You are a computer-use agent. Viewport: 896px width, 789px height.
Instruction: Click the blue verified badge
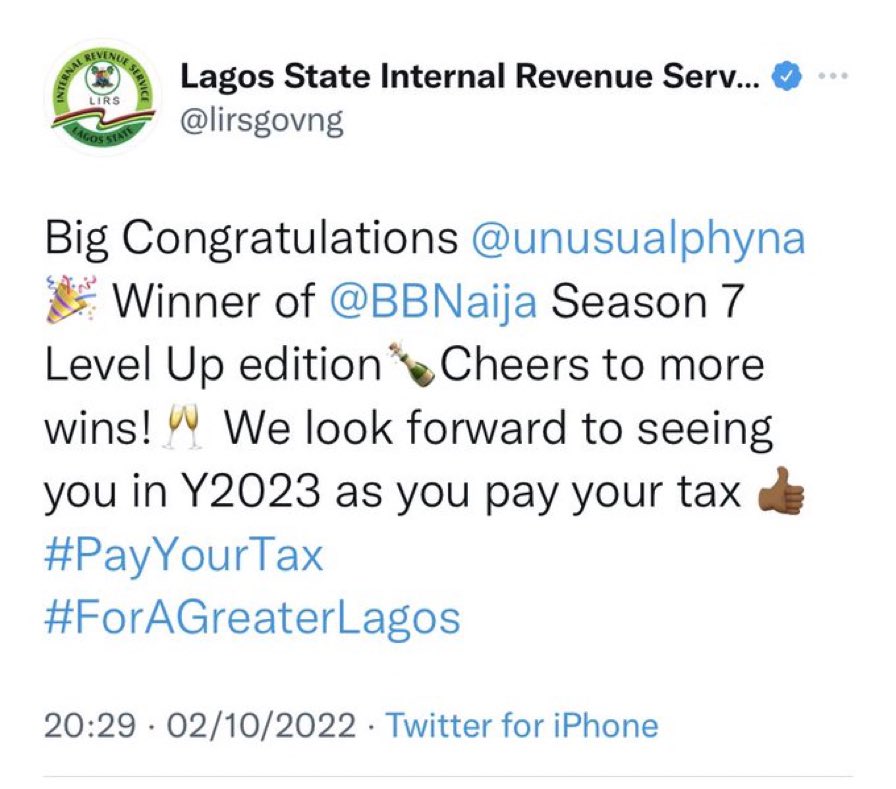[x=792, y=76]
